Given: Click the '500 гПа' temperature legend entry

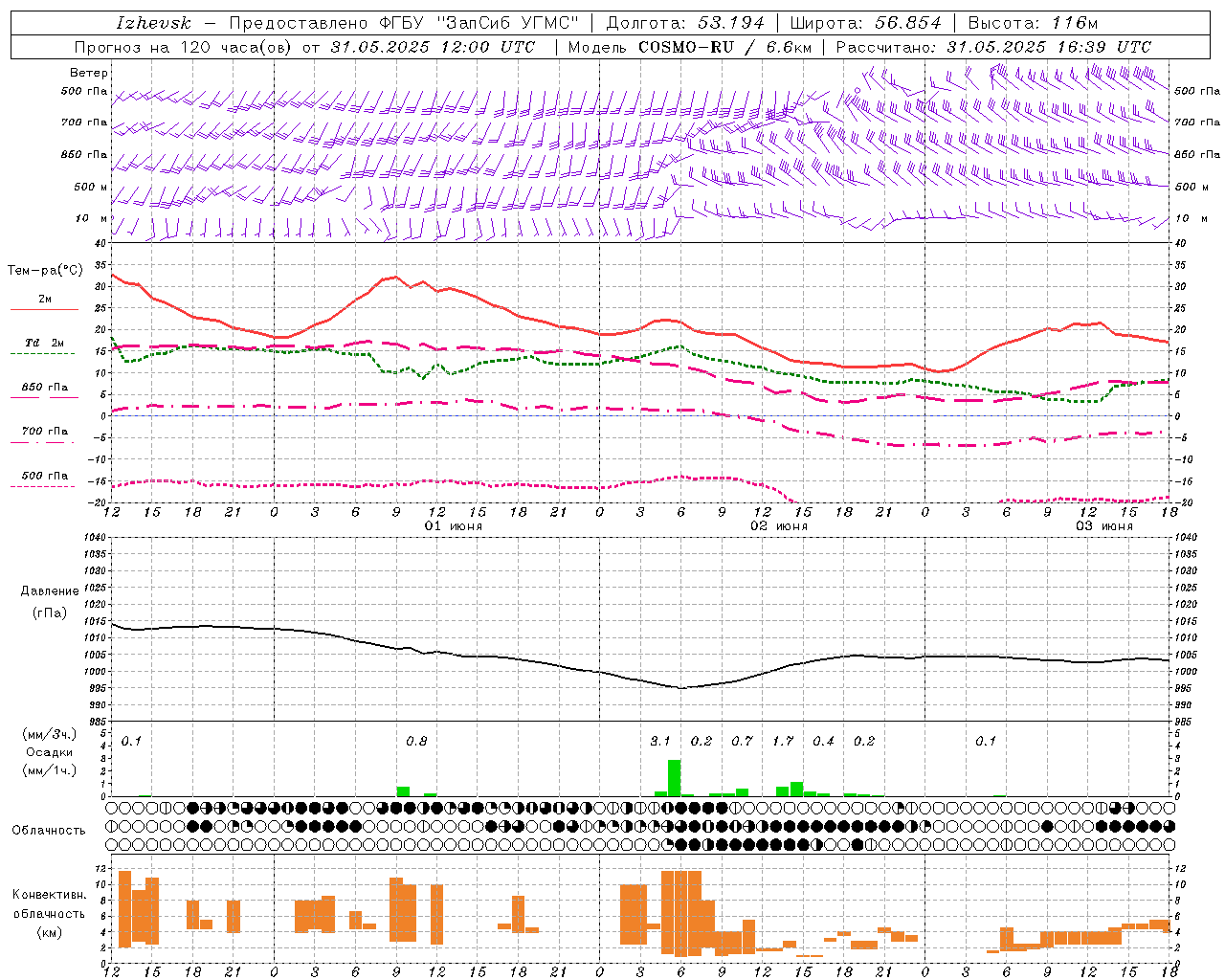Looking at the screenshot, I should tap(44, 476).
